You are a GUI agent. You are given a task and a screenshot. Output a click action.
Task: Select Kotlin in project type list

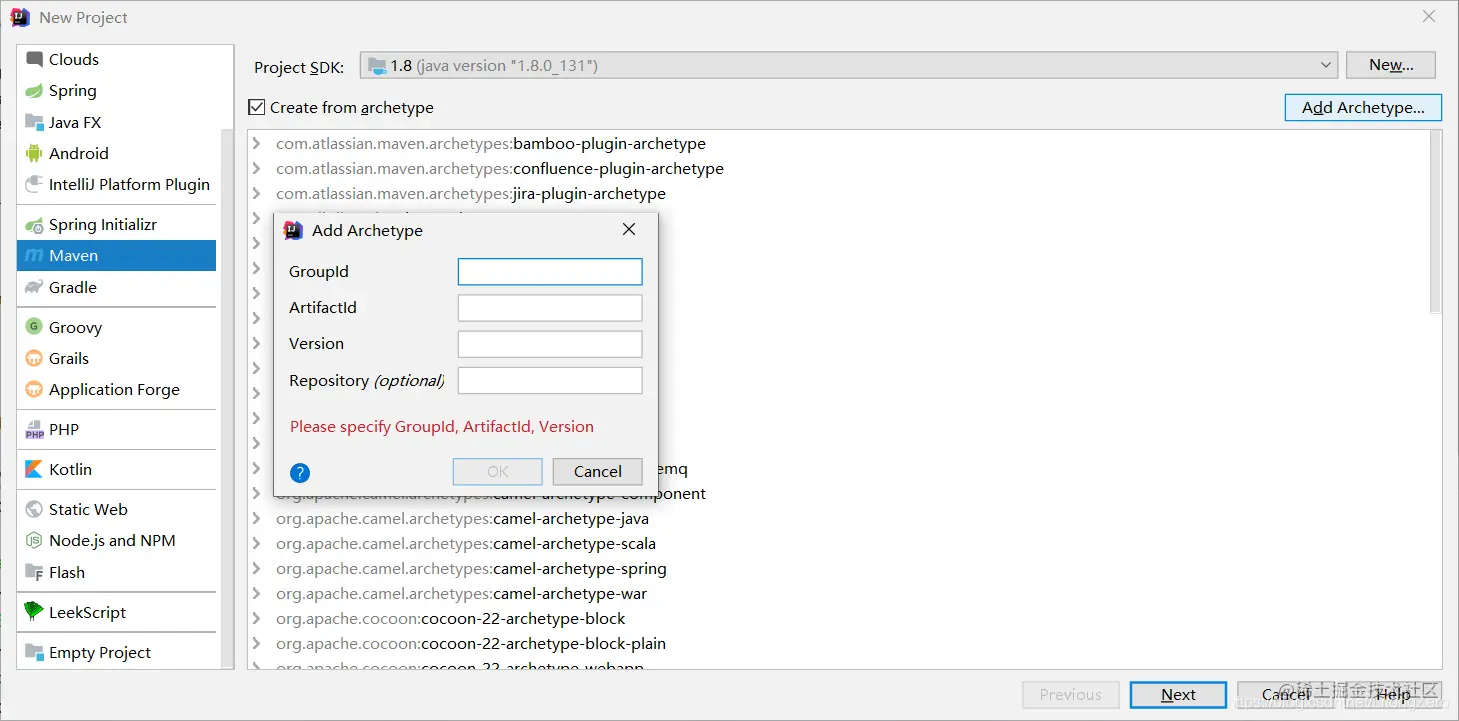coord(116,469)
